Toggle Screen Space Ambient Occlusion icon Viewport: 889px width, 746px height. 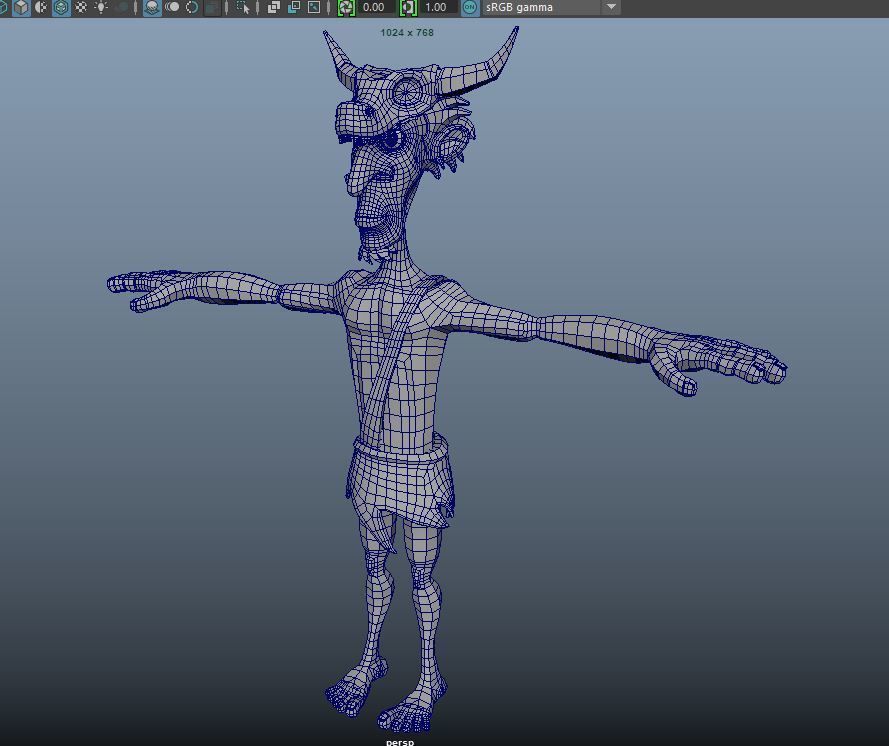(152, 7)
